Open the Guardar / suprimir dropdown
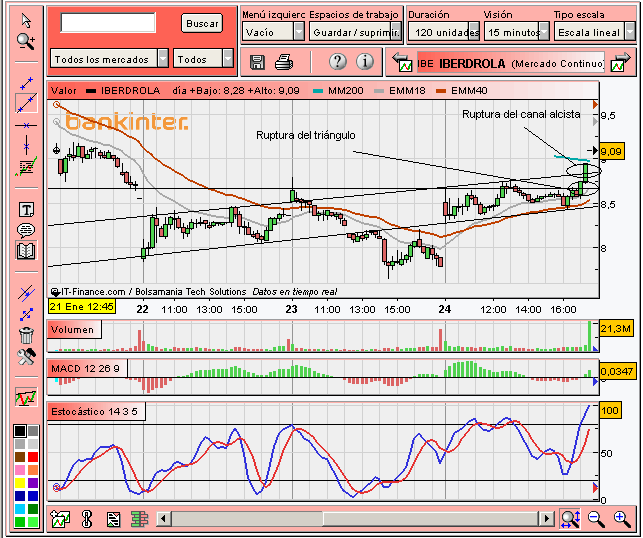The width and height of the screenshot is (643, 538). 355,32
